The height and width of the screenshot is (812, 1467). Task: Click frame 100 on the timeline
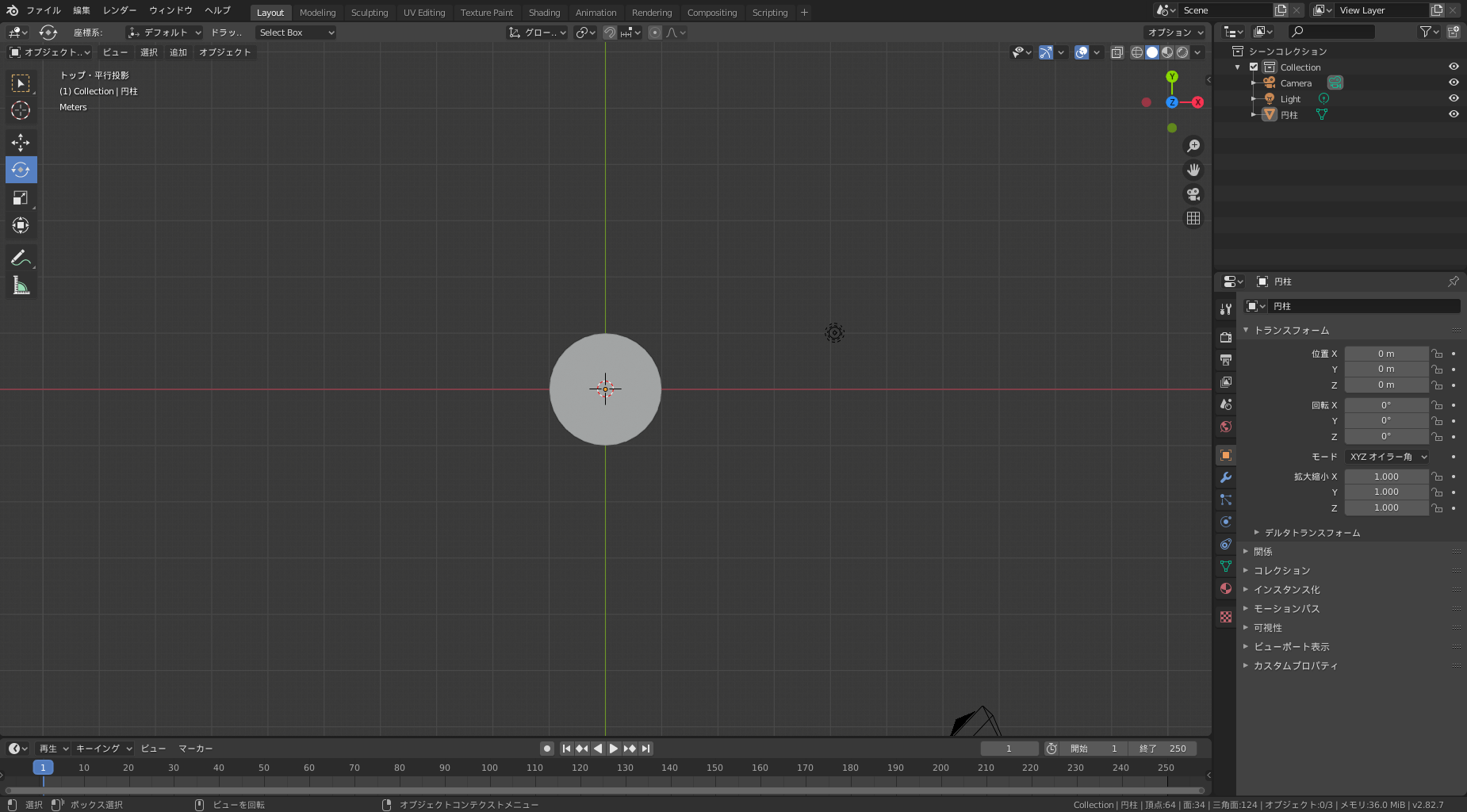click(x=489, y=768)
